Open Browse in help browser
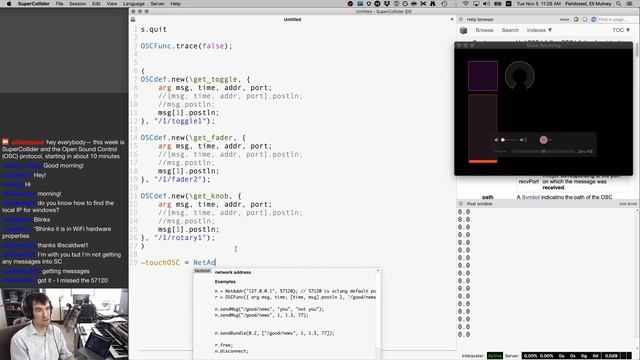 (484, 30)
